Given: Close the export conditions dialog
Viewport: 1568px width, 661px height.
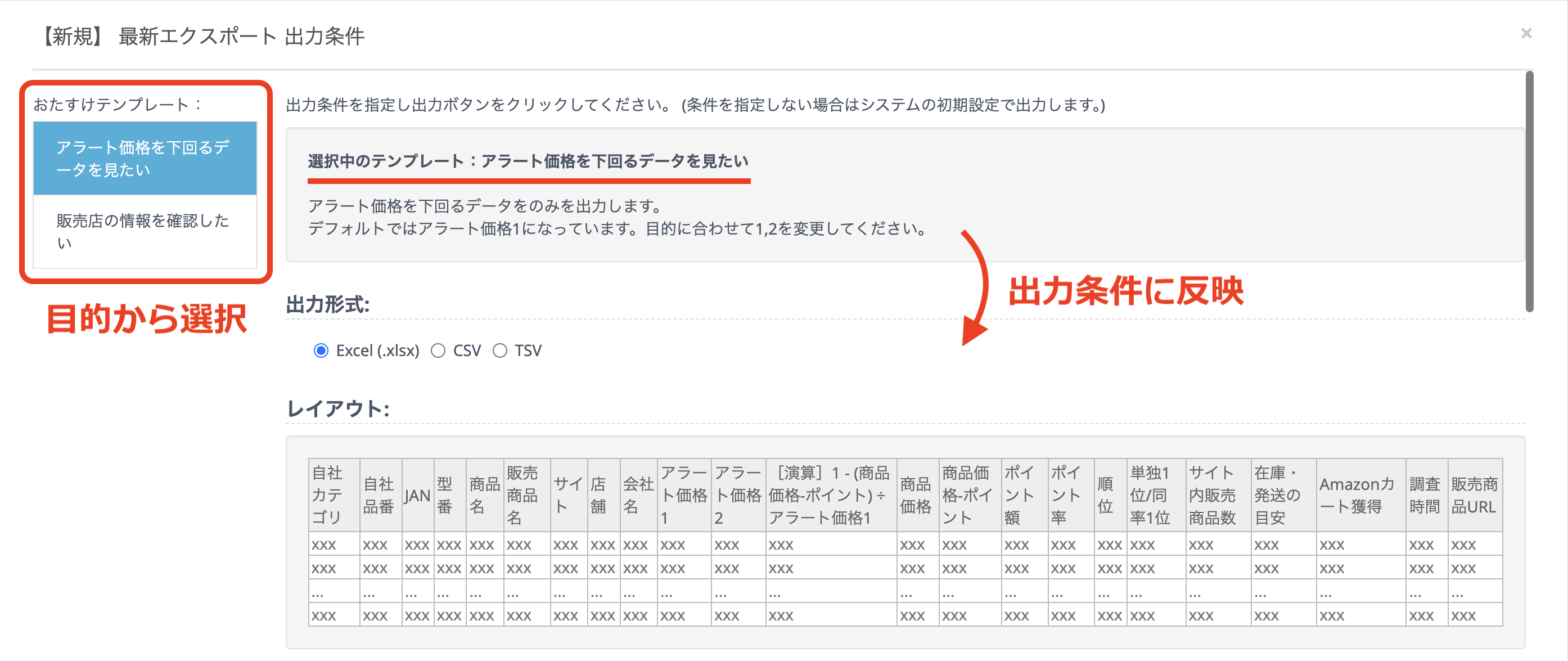Looking at the screenshot, I should point(1526,33).
